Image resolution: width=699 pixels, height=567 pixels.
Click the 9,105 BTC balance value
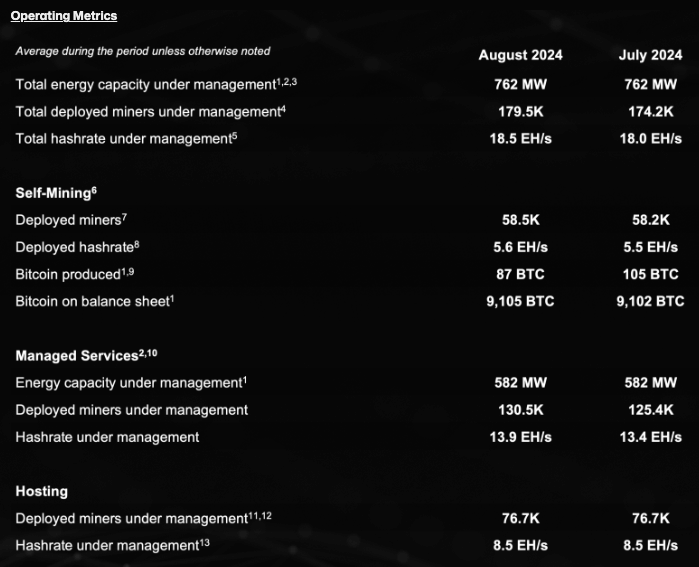point(520,301)
